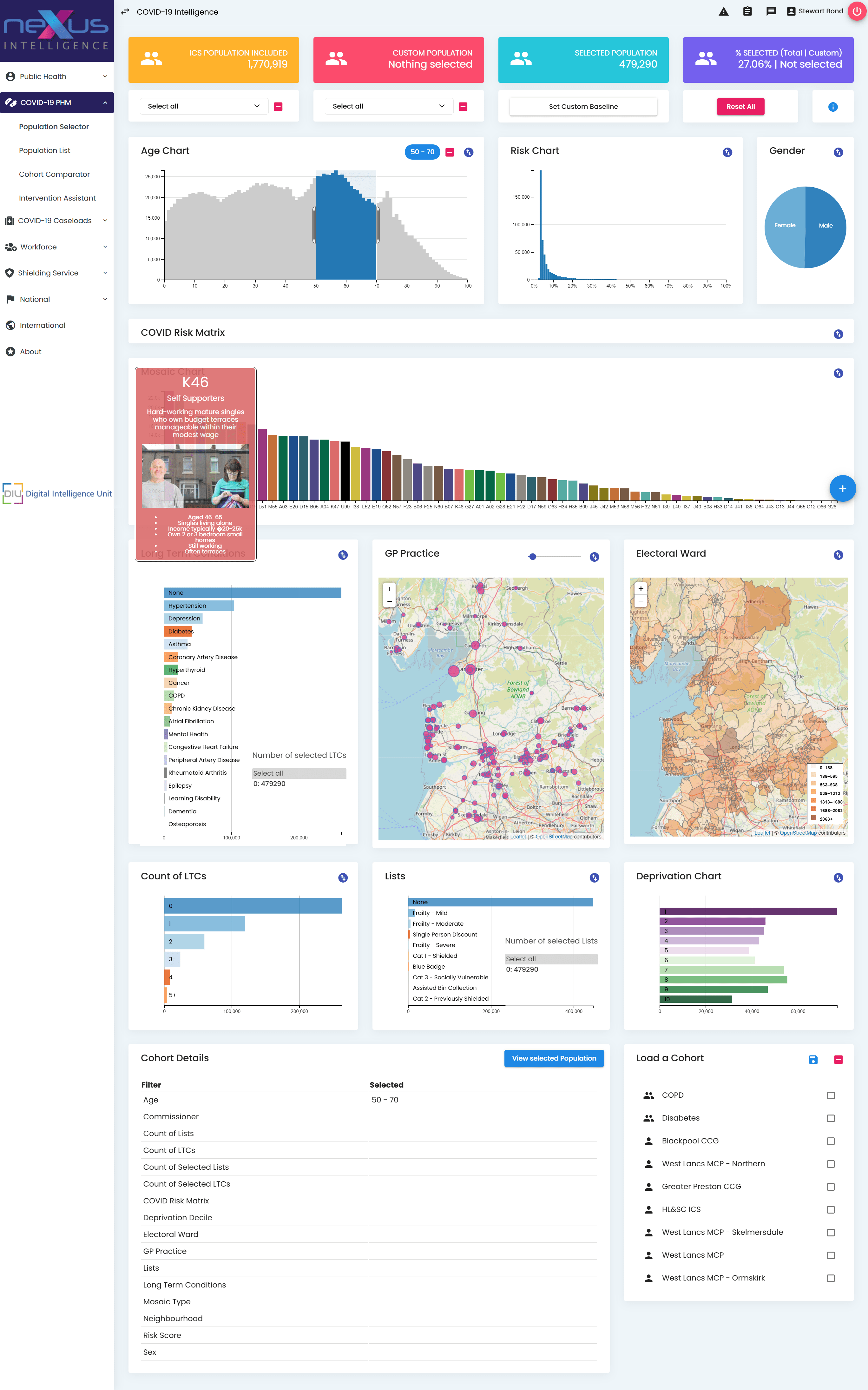Check the West Lancs MCP - Ormskirk box
868x1390 pixels.
point(830,1278)
